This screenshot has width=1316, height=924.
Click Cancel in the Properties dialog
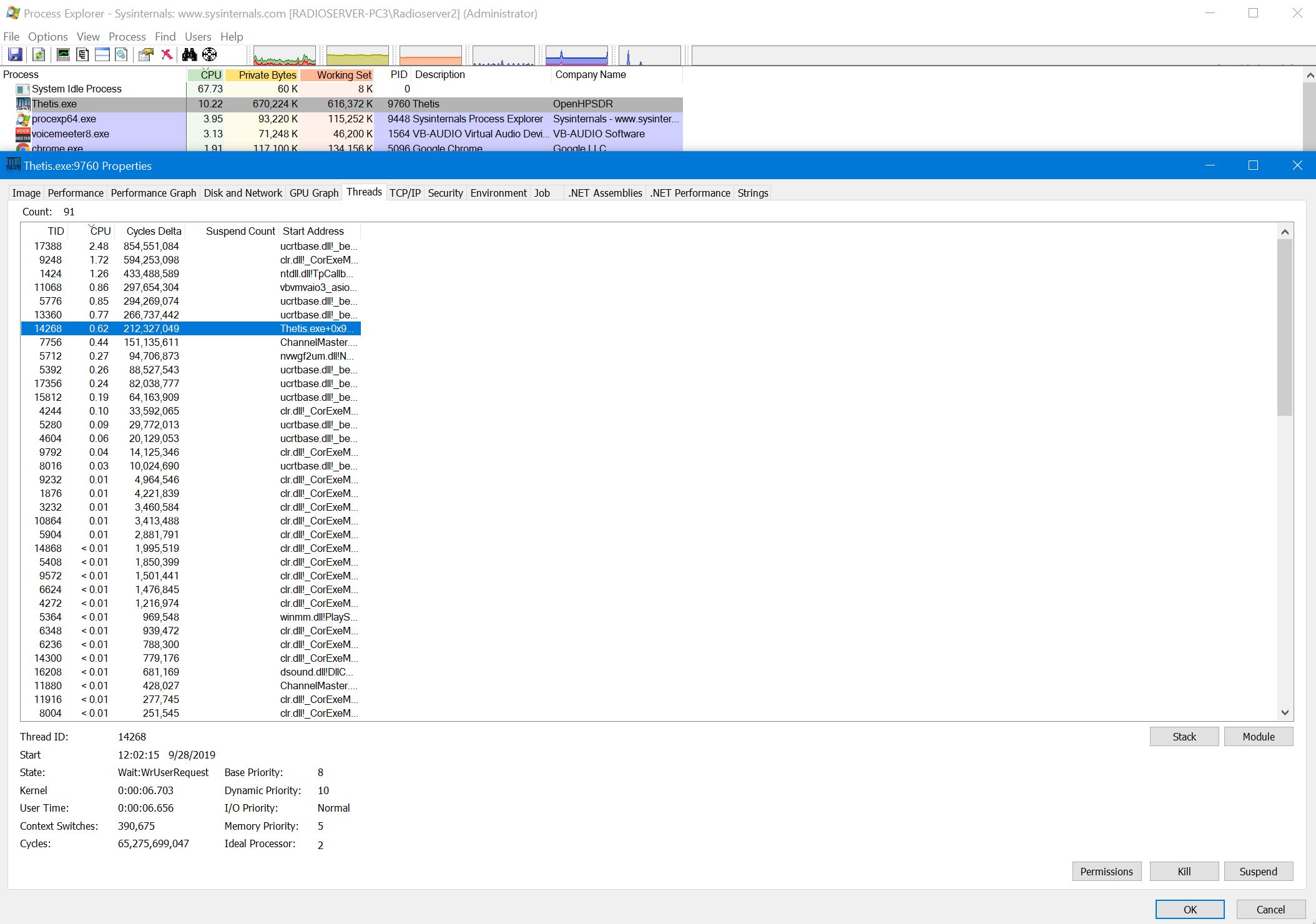pyautogui.click(x=1270, y=910)
